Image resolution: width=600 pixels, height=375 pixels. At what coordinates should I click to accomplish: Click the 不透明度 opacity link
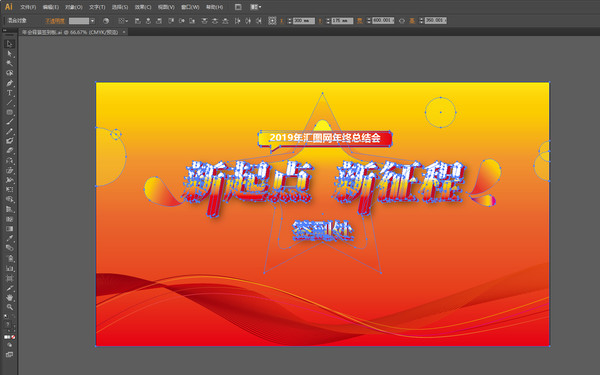click(55, 21)
